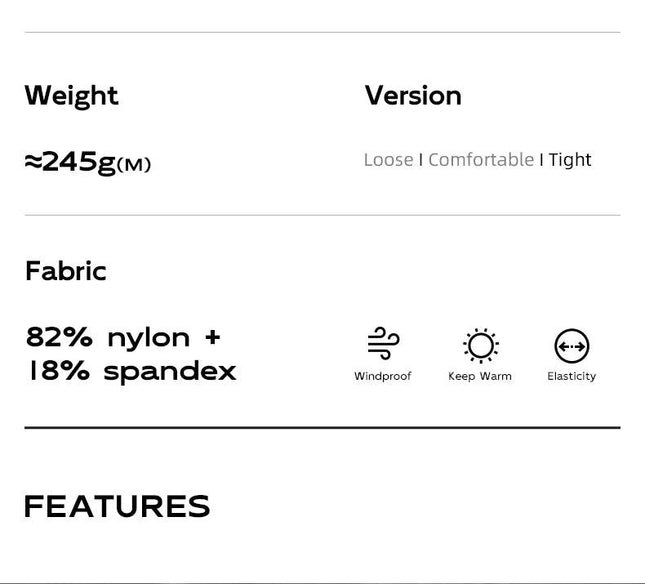Click separator between Comfortable and Tight

tap(541, 160)
